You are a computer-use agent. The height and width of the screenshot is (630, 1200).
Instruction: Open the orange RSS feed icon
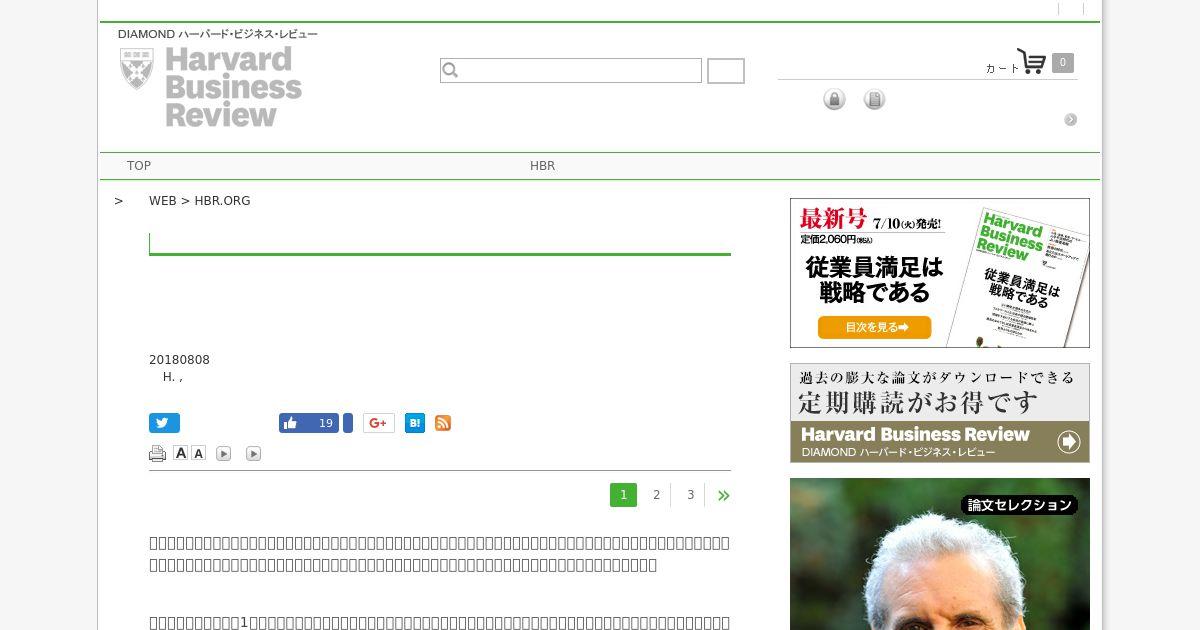click(443, 423)
